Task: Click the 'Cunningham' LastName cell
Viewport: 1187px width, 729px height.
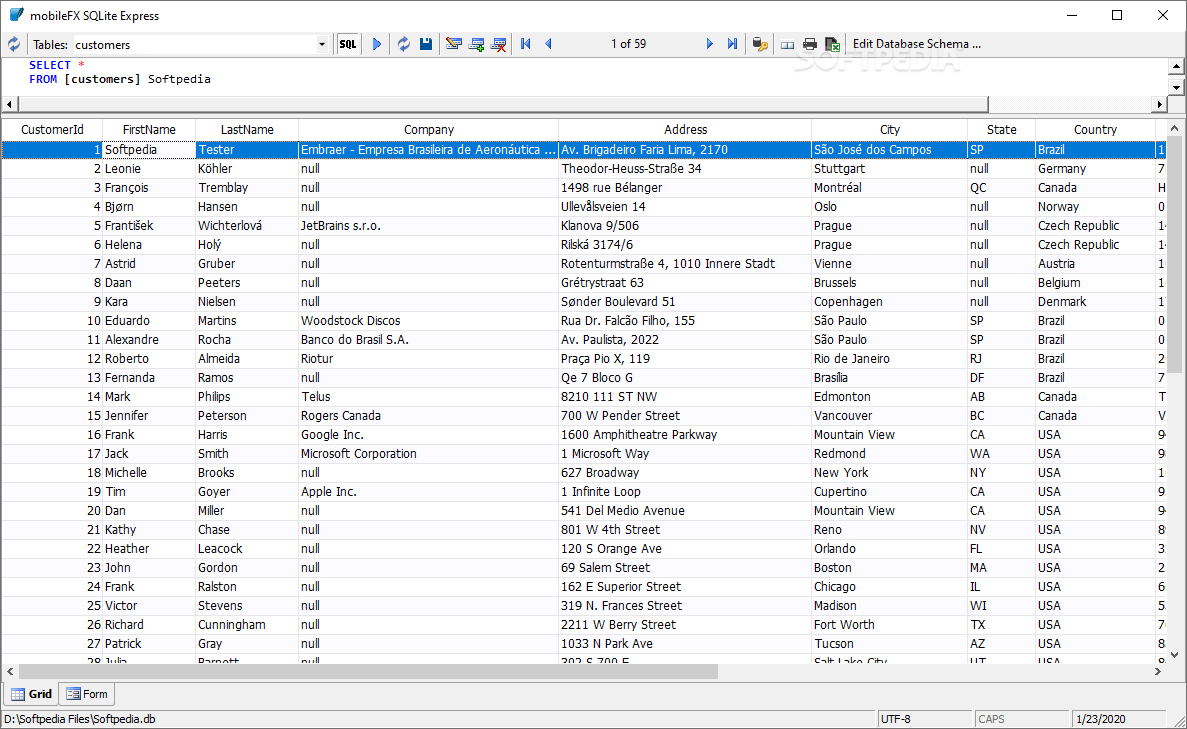Action: click(247, 625)
